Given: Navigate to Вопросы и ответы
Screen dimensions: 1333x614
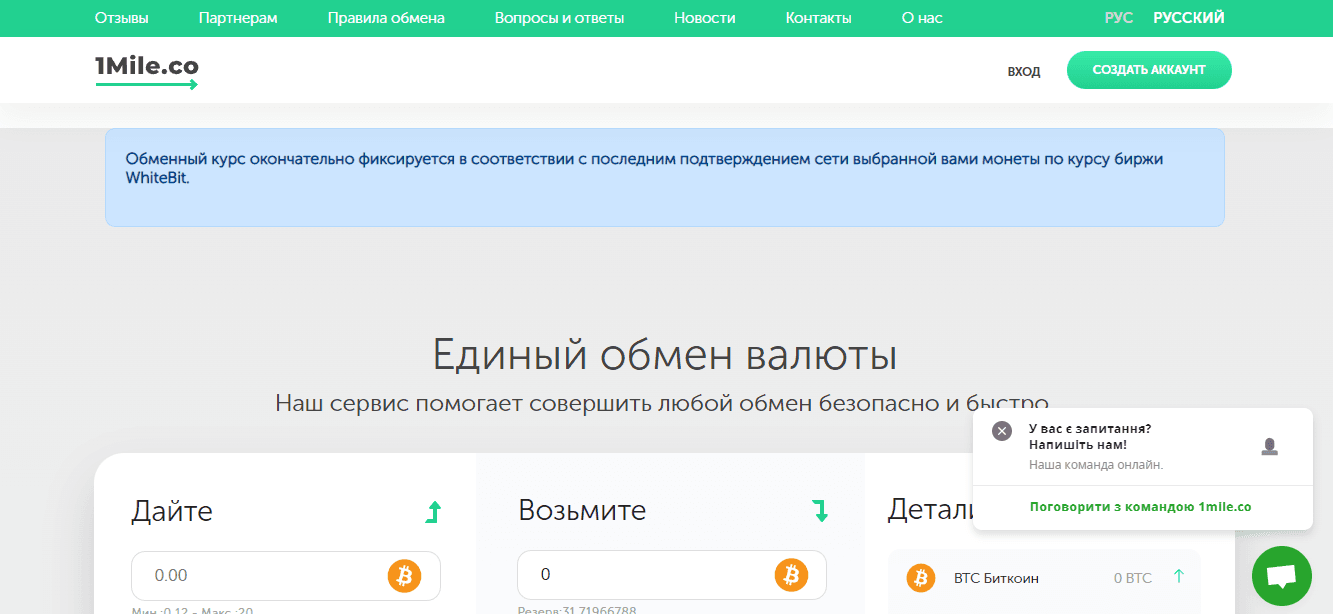Looking at the screenshot, I should [x=559, y=18].
